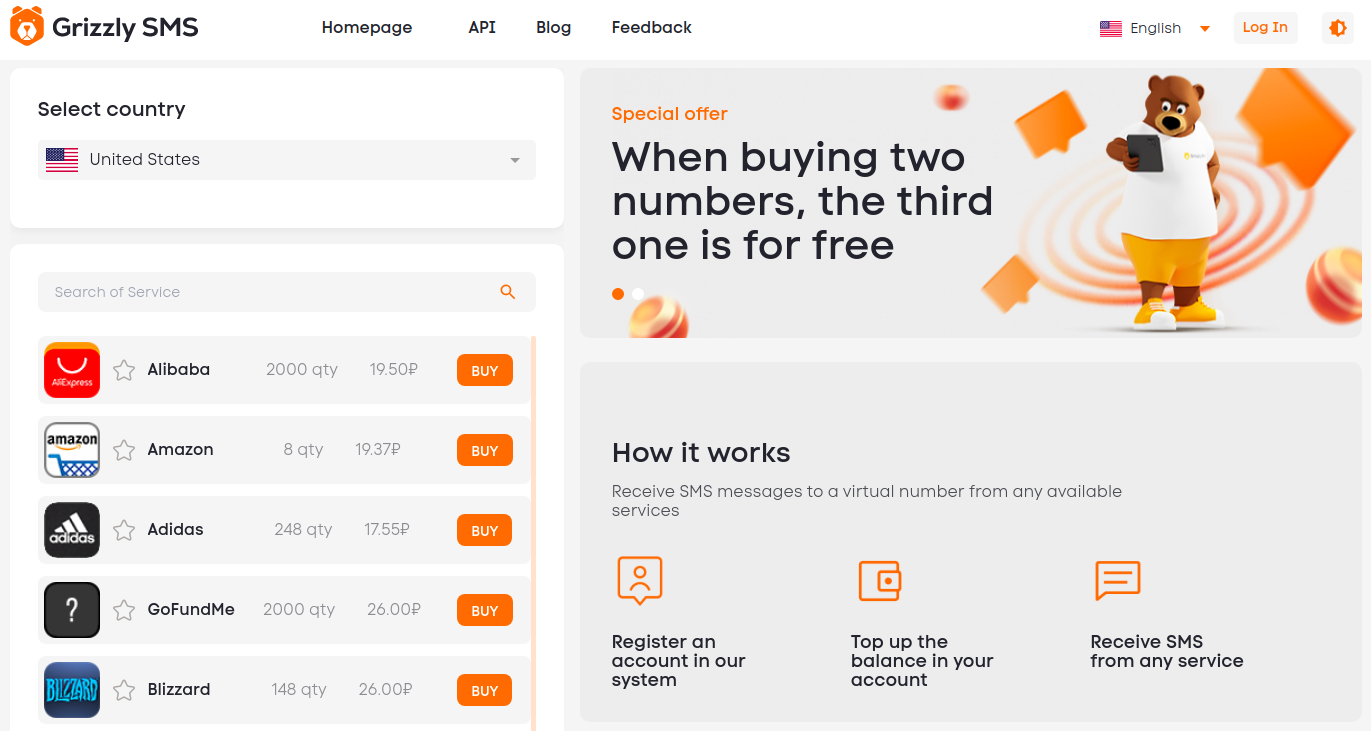
Task: Click the GoFundMe question mark icon
Action: [72, 610]
